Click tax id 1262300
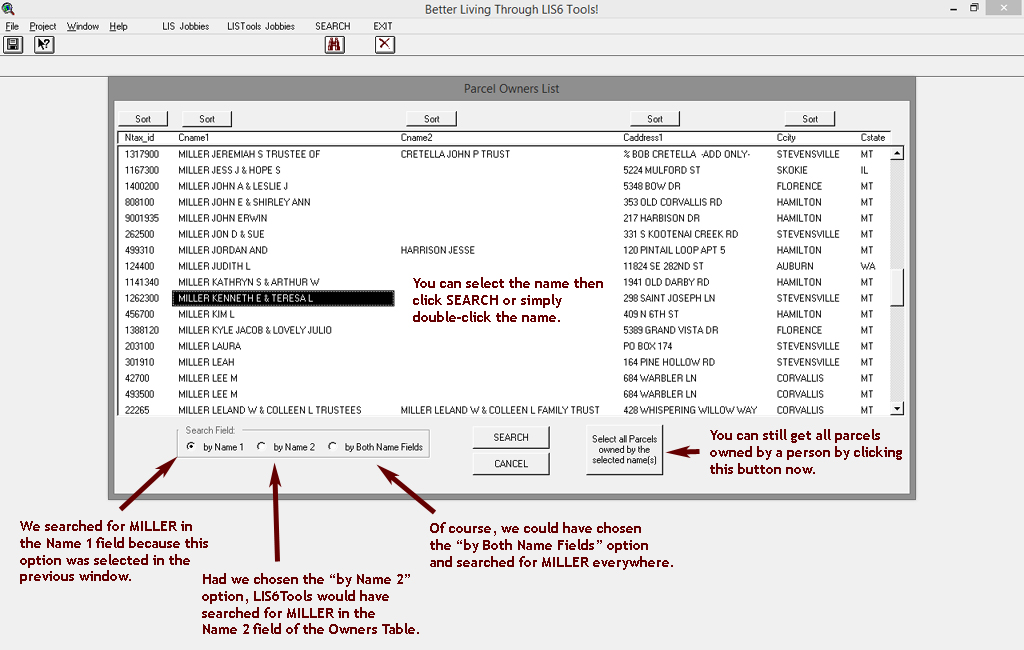The image size is (1024, 650). [142, 298]
